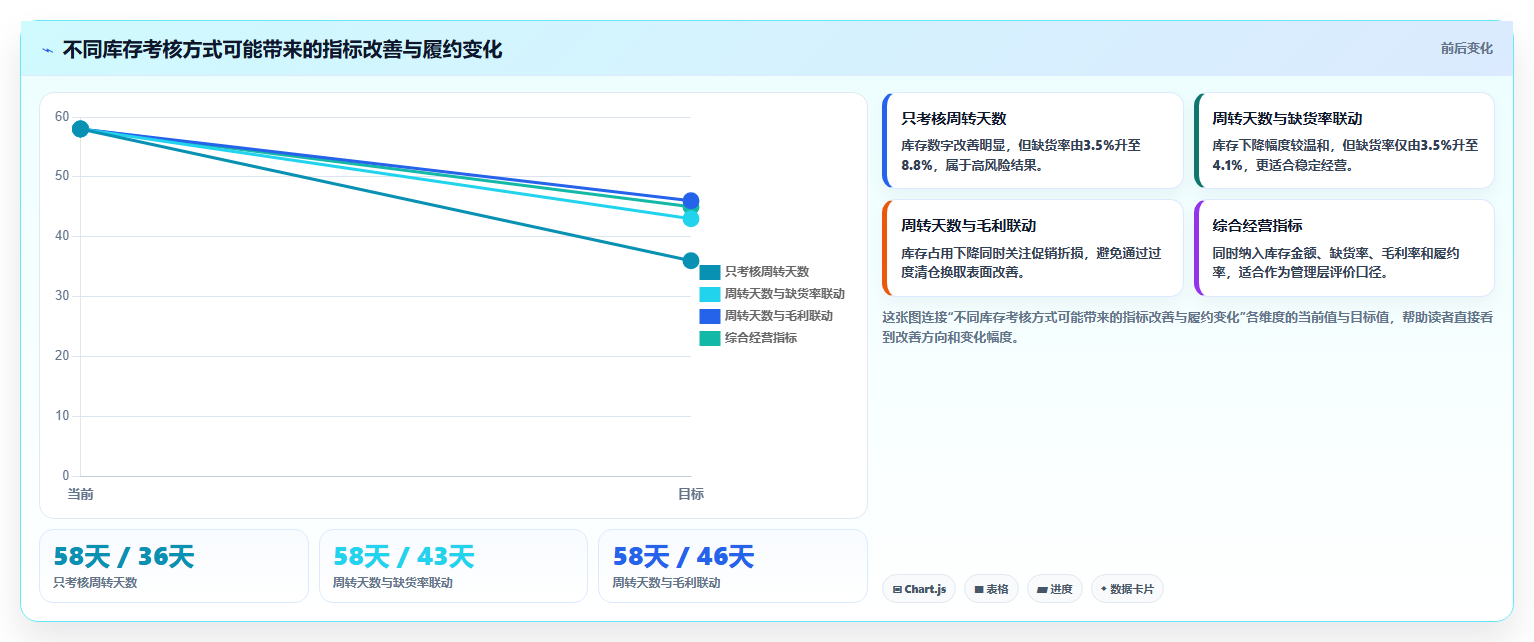Open the 周转天数与毛利联动 info card heading
Image resolution: width=1534 pixels, height=642 pixels.
(969, 226)
